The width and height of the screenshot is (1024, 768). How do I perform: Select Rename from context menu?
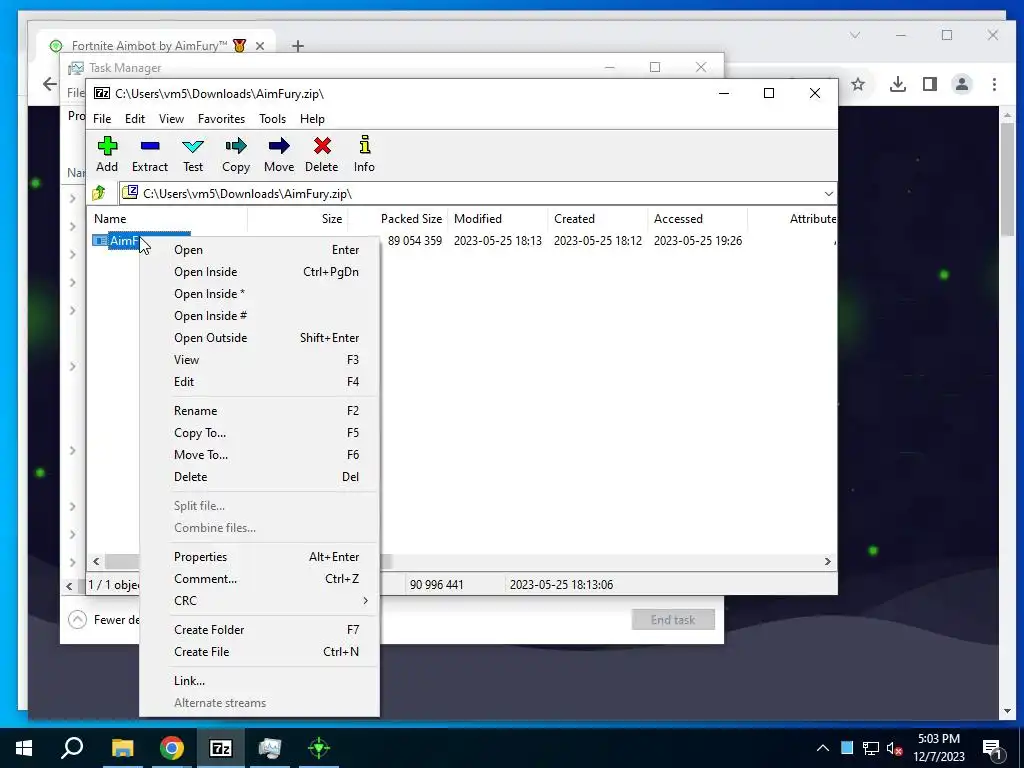coord(259,411)
